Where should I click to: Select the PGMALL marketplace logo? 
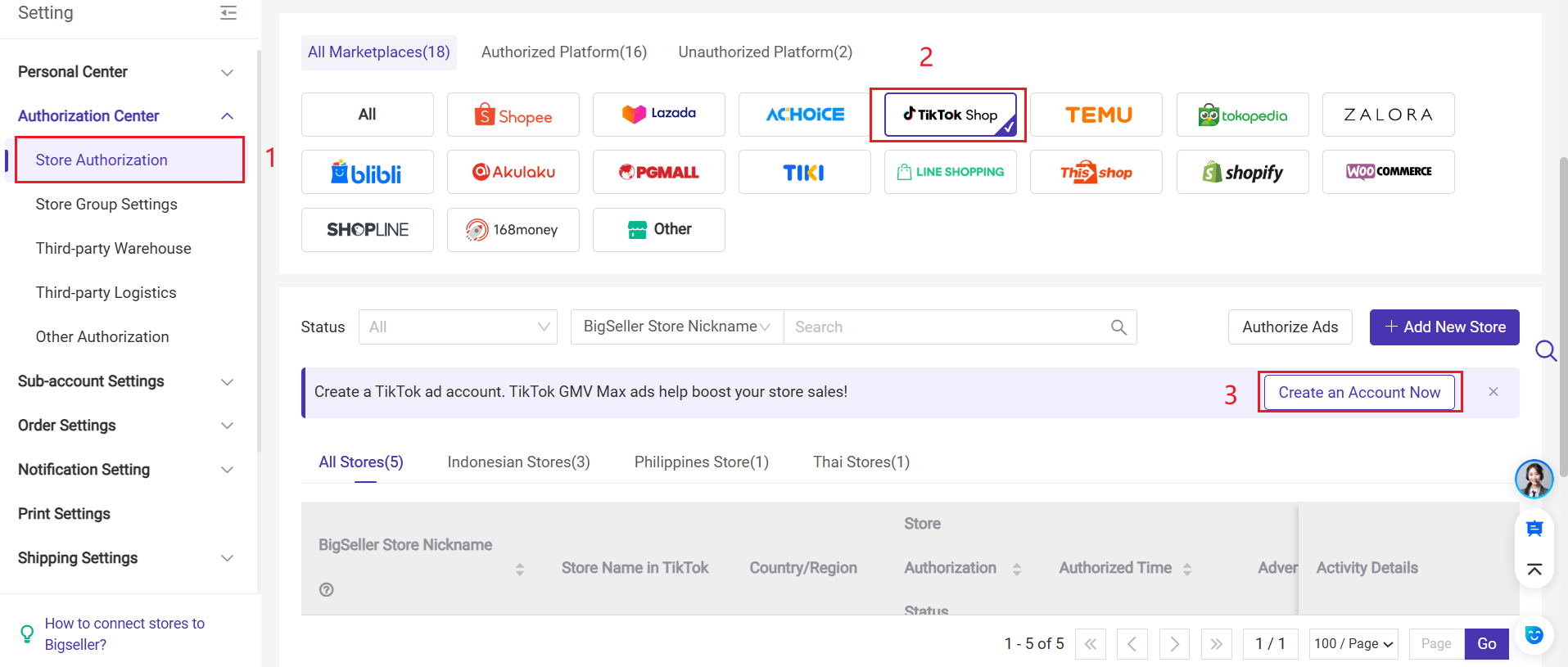click(659, 172)
